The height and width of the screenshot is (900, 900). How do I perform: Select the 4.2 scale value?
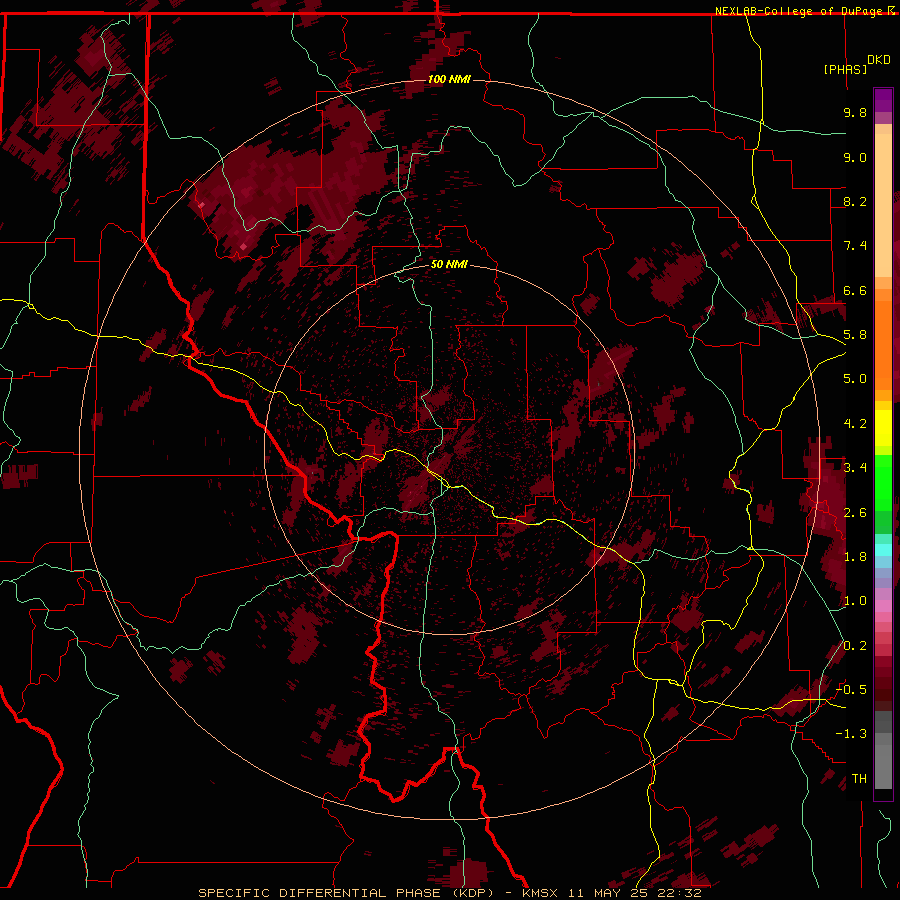pos(855,424)
